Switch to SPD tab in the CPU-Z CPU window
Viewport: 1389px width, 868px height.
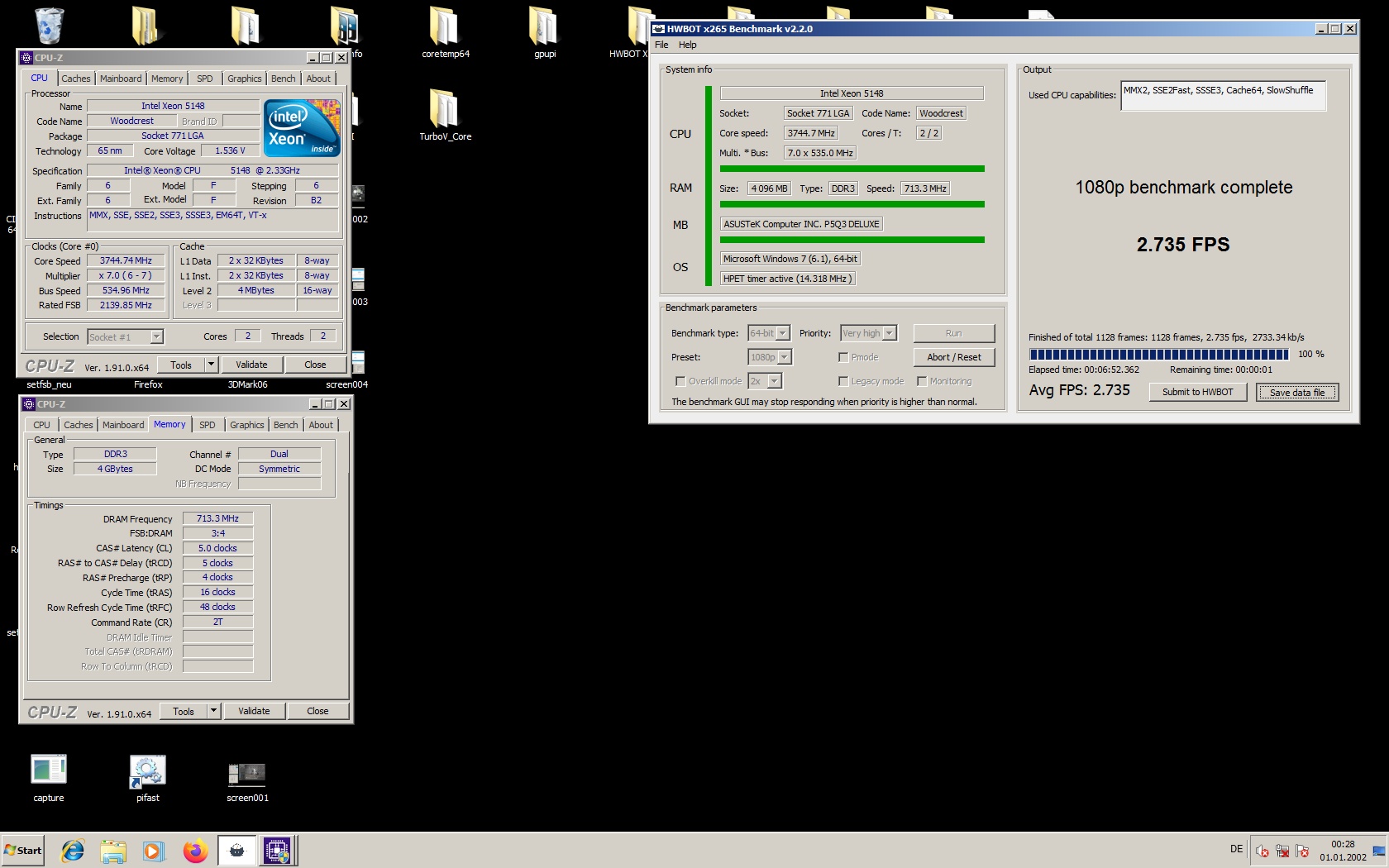[x=205, y=79]
